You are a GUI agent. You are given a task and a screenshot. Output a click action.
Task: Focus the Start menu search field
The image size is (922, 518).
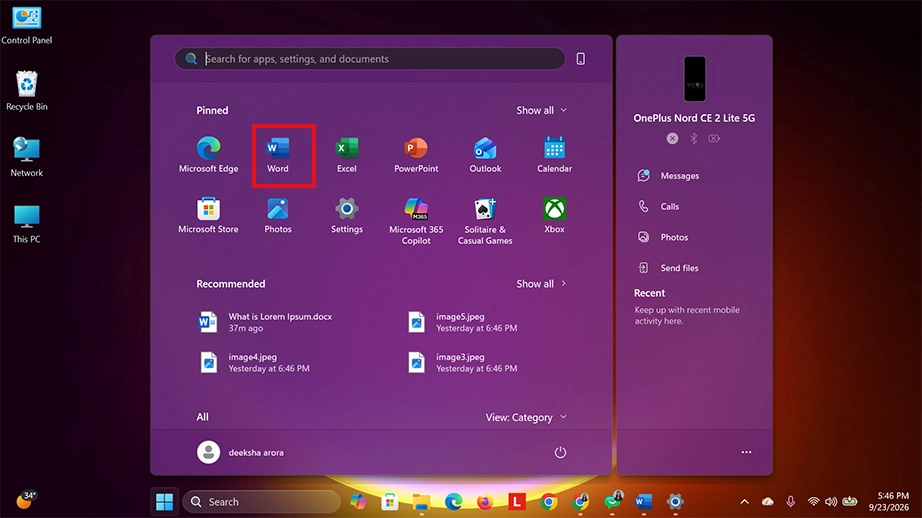(x=370, y=59)
